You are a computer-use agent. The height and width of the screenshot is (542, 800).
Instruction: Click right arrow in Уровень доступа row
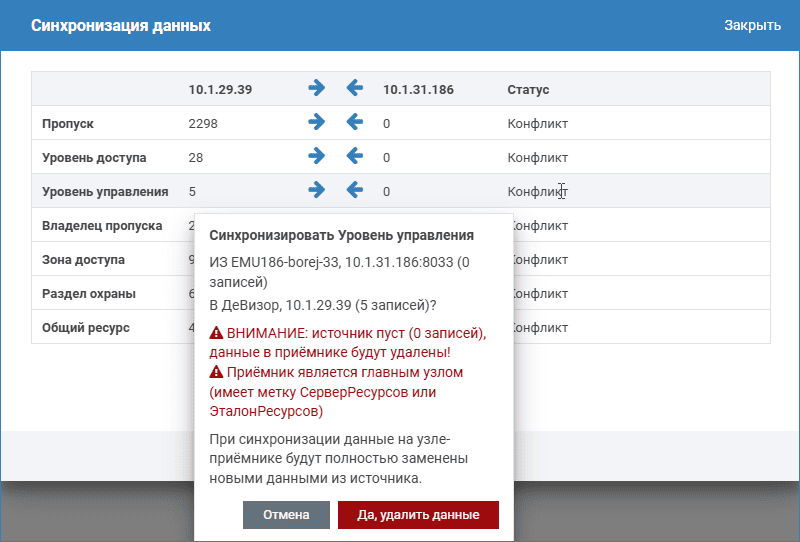click(x=316, y=156)
